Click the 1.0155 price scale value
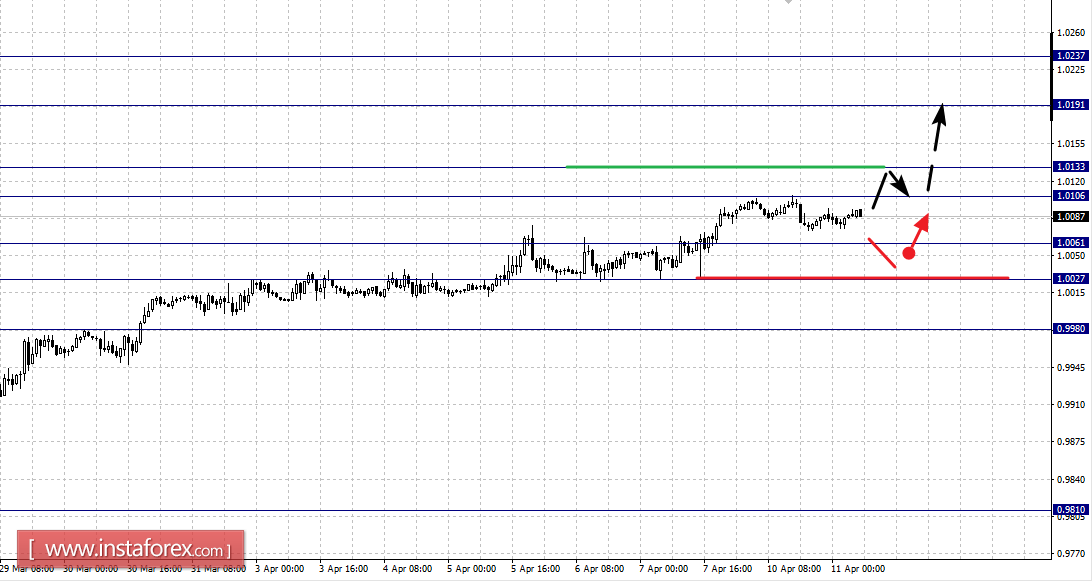Viewport: 1092px width, 581px height. tap(1070, 144)
